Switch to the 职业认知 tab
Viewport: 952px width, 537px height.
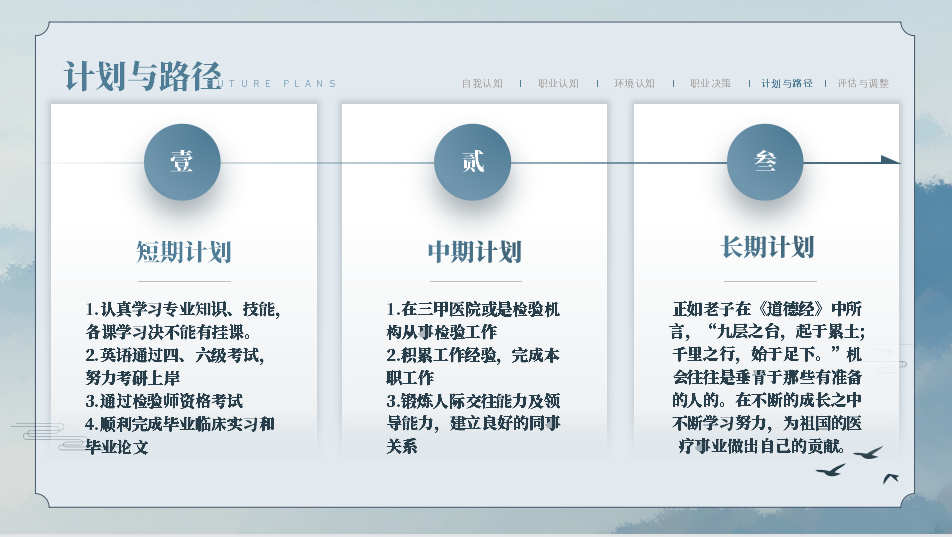point(558,84)
